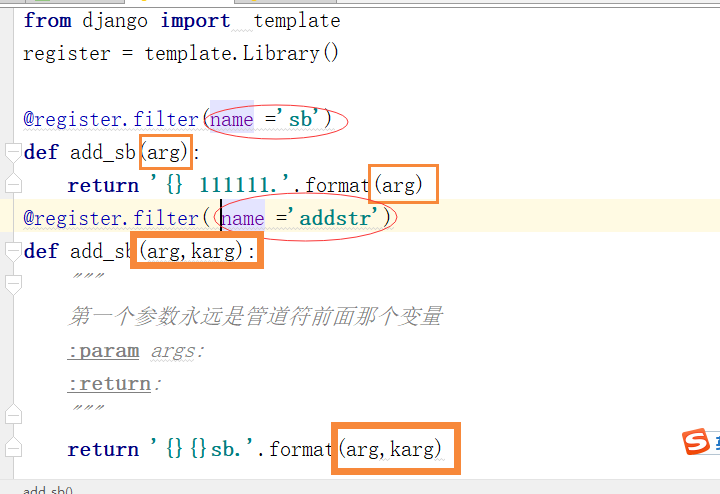
Task: Click 'template' at the end of the import line
Action: 297,21
